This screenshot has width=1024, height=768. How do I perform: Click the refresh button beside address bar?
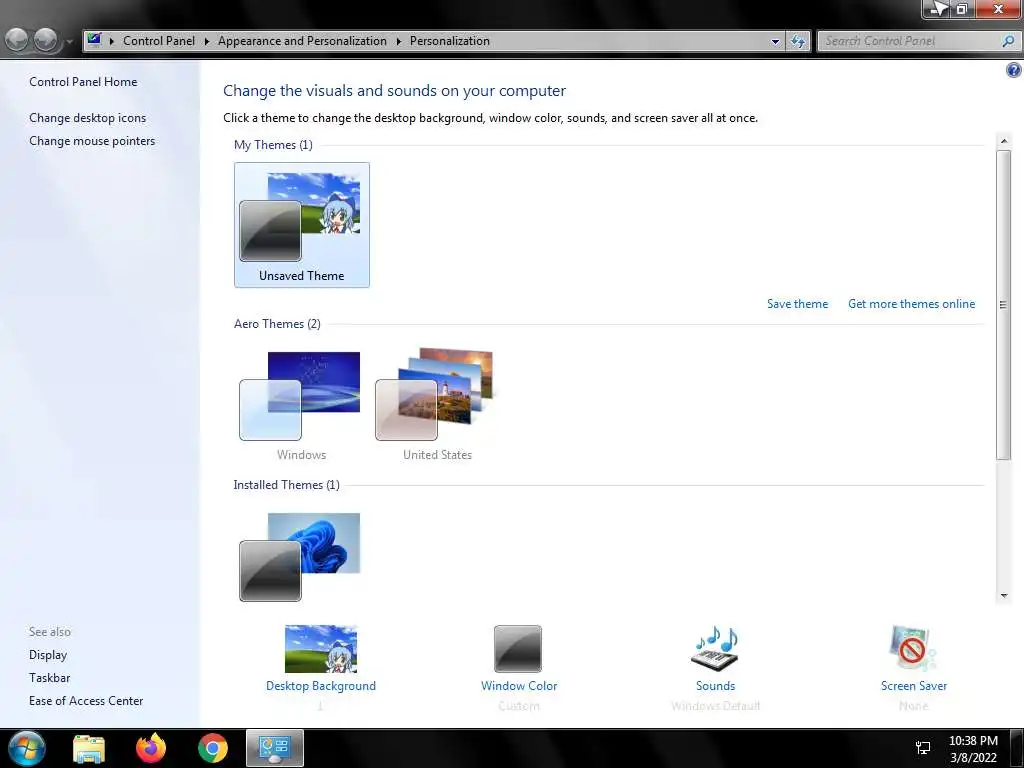pos(797,41)
